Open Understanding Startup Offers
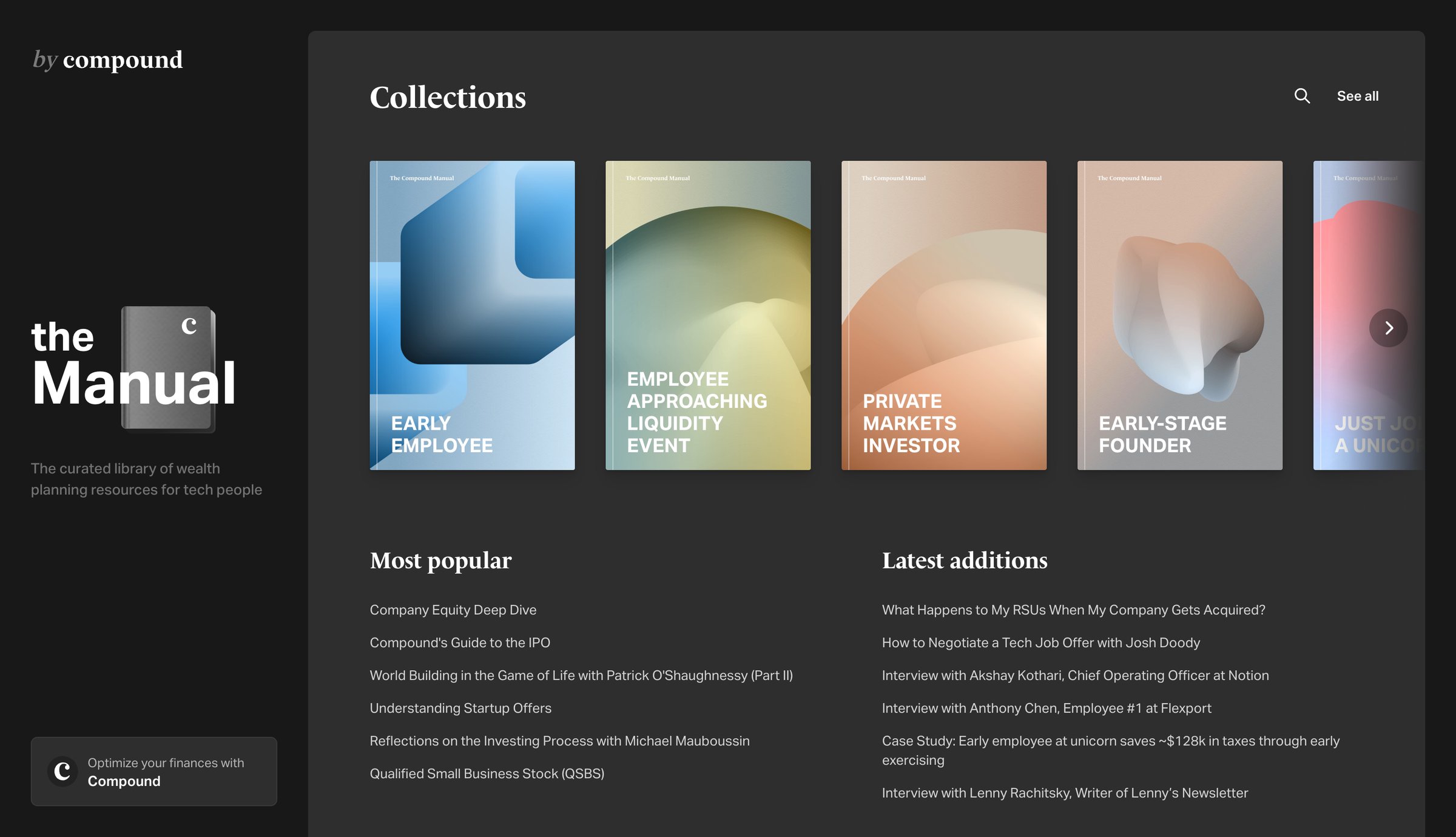 coord(460,708)
